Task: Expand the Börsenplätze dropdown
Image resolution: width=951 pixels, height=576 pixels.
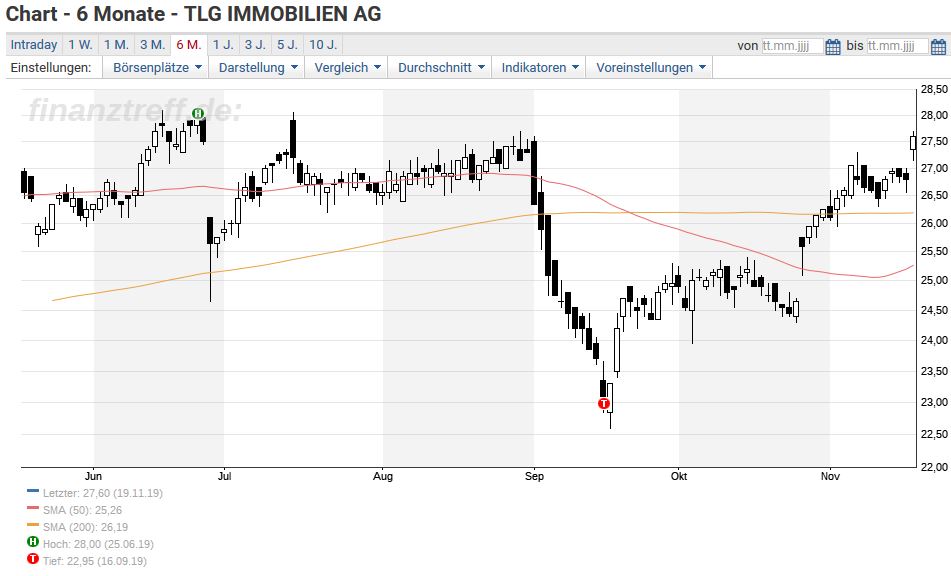Action: [157, 67]
